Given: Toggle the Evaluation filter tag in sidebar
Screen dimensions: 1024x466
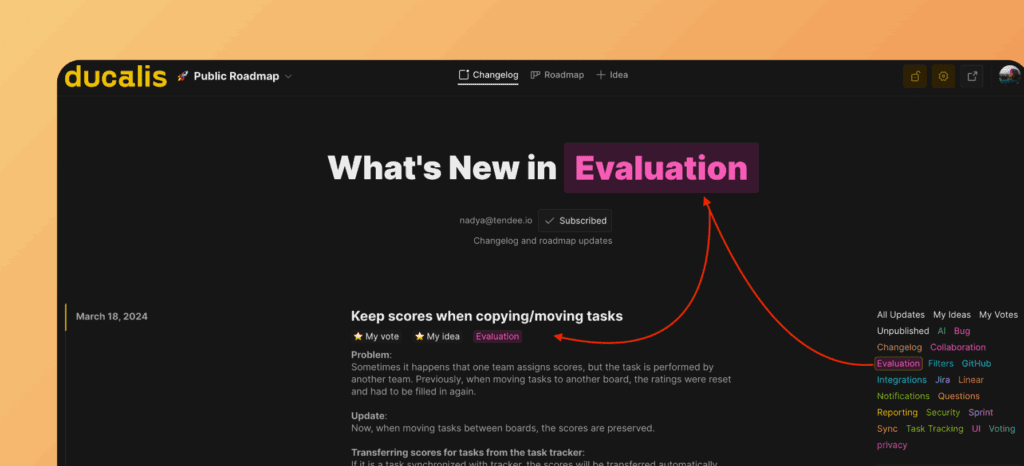Looking at the screenshot, I should point(897,364).
